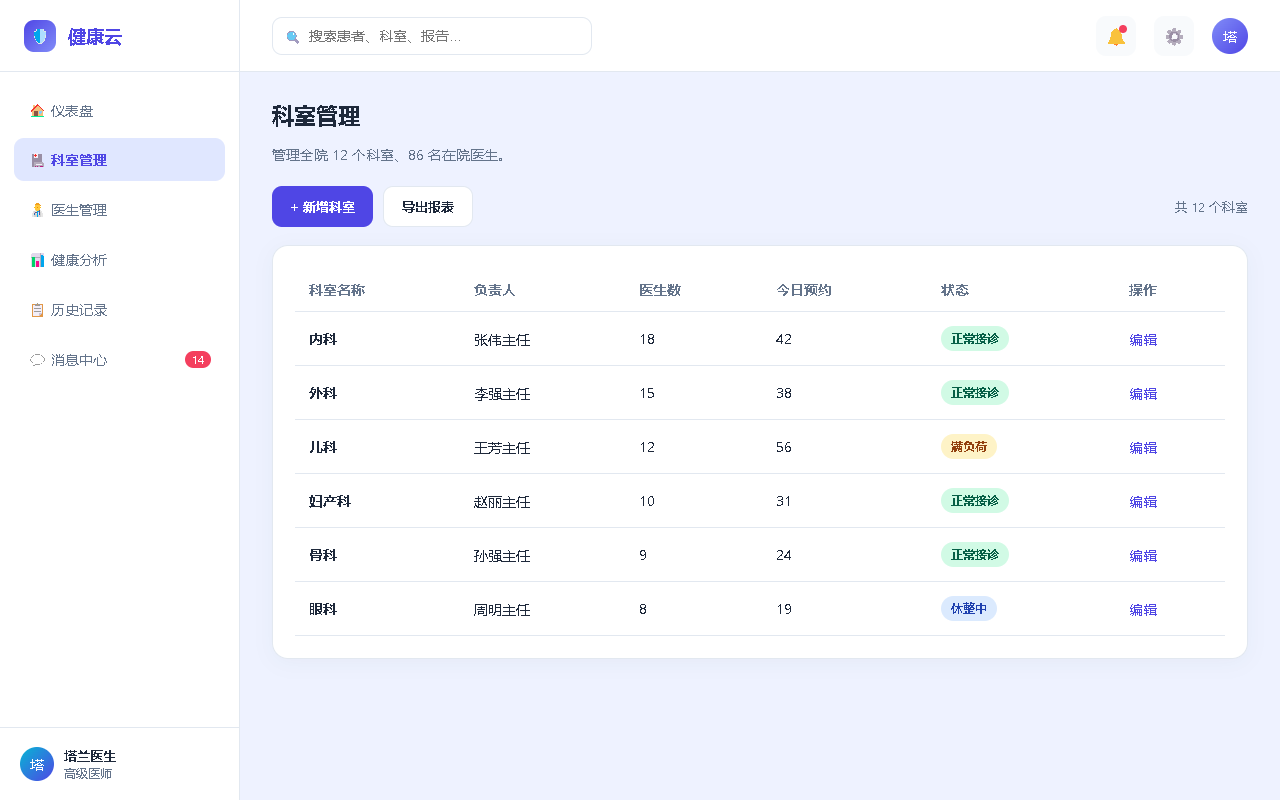
Task: Click the 休整中 status badge for 眼科
Action: click(x=969, y=609)
